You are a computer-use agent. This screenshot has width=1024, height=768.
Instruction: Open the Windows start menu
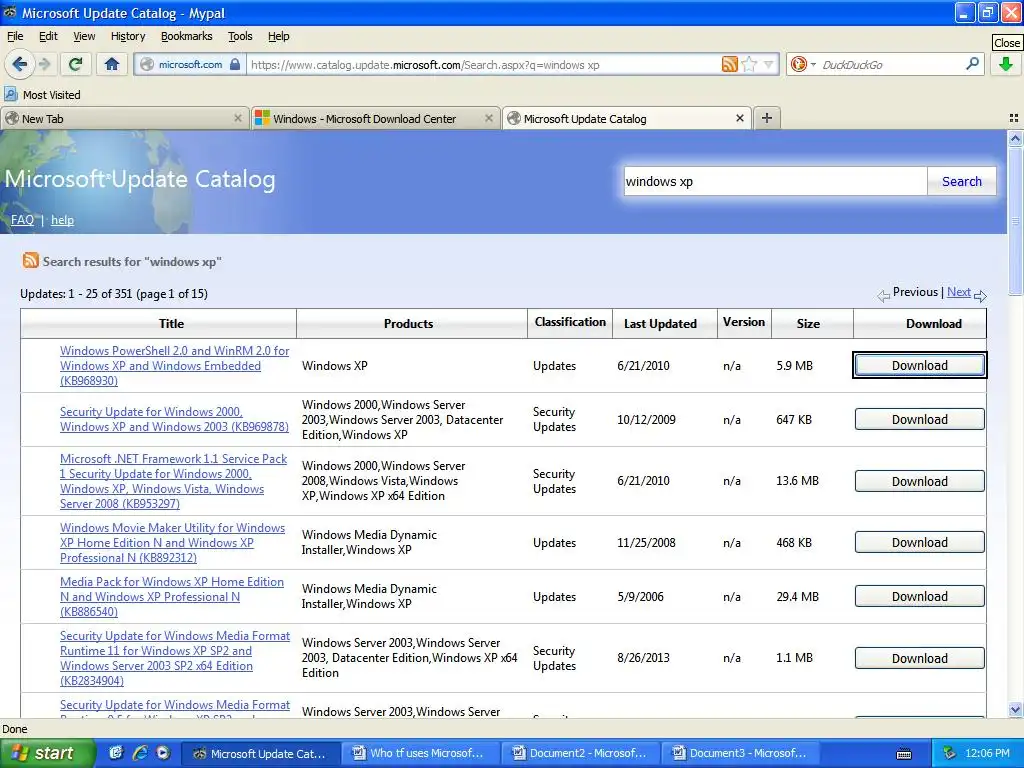point(47,753)
